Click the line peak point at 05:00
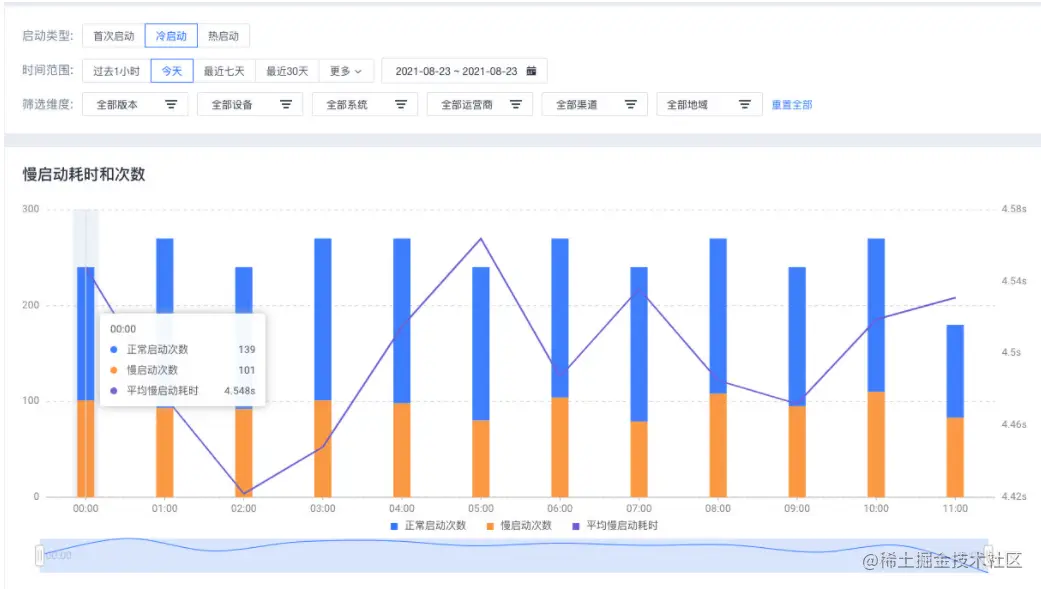This screenshot has height=589, width=1041. [x=481, y=238]
